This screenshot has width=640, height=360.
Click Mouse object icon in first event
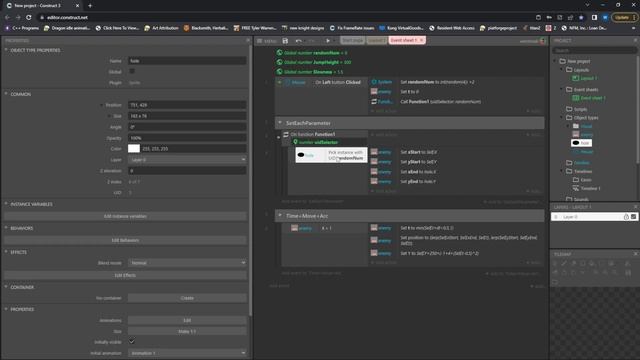click(287, 82)
